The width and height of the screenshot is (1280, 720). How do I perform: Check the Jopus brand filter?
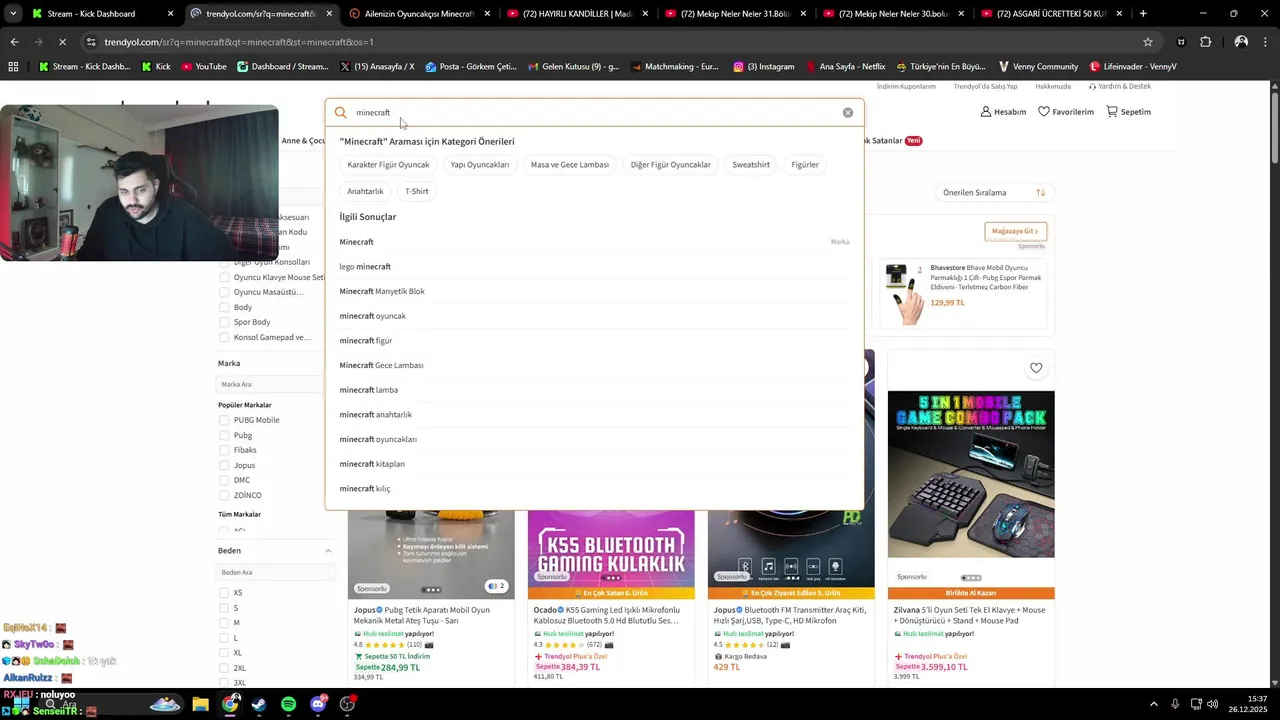tap(224, 465)
